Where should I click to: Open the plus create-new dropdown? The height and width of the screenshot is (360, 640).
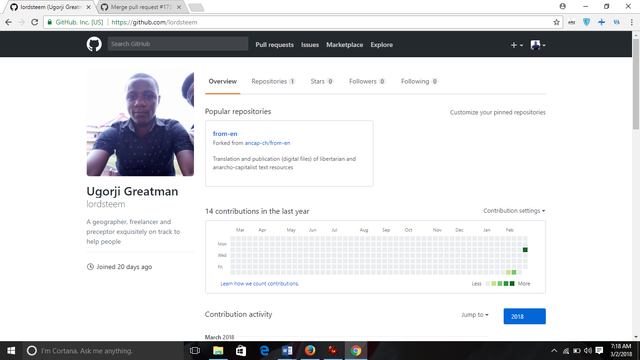coord(516,45)
